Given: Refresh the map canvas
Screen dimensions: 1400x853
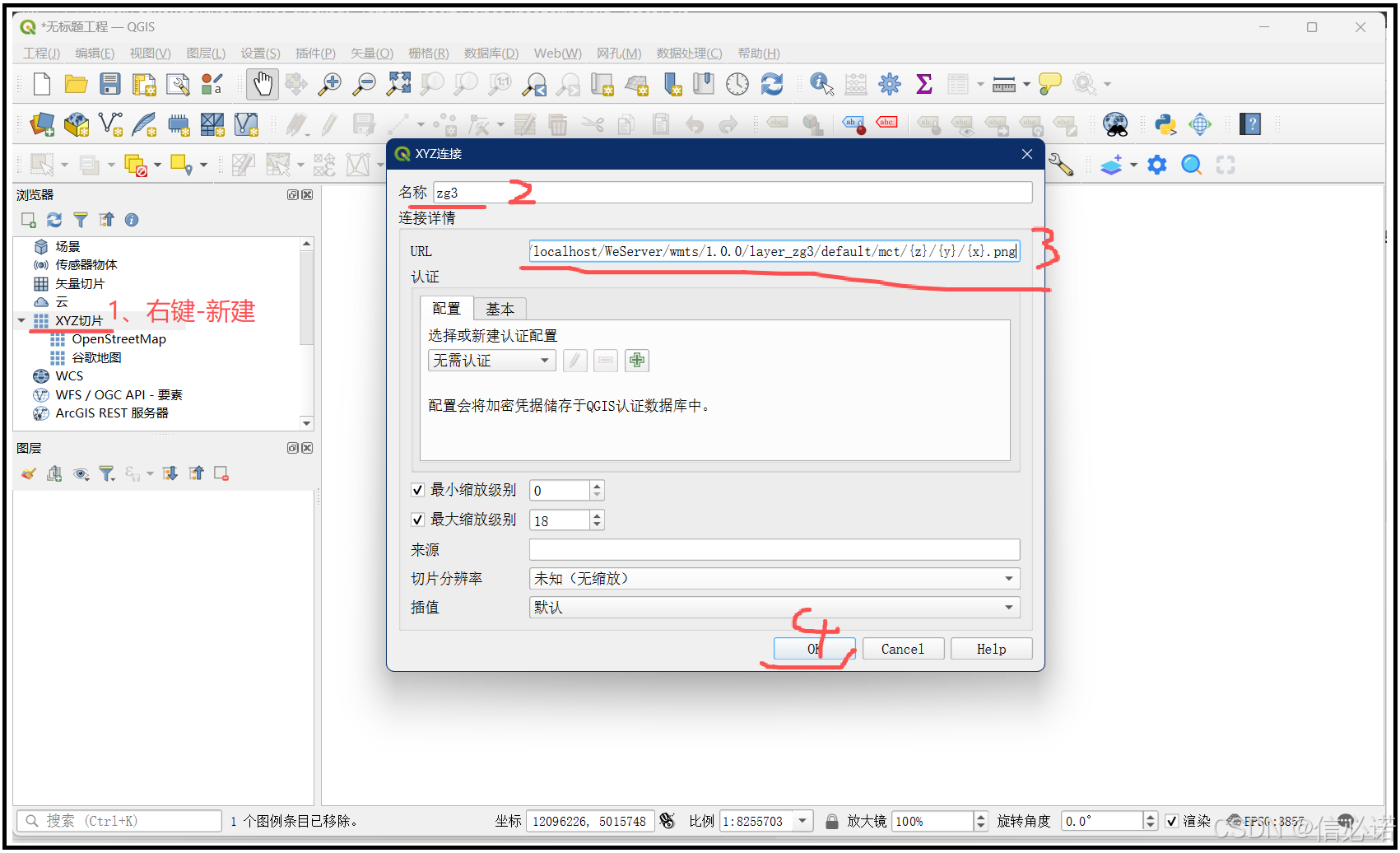Looking at the screenshot, I should [x=772, y=84].
